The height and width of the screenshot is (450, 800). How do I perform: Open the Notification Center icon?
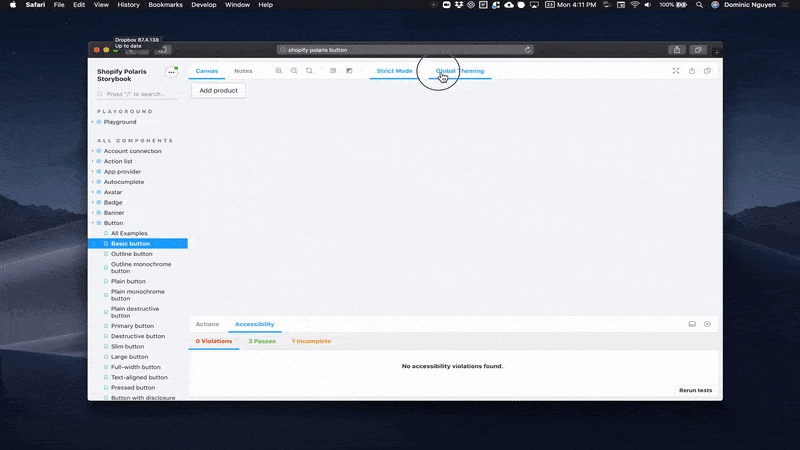785,5
